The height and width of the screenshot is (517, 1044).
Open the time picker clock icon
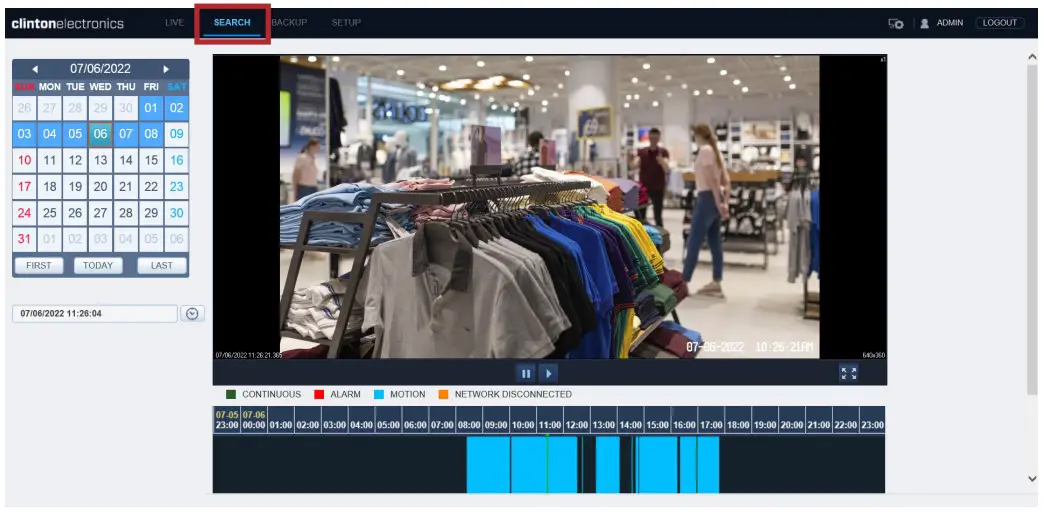(x=192, y=313)
